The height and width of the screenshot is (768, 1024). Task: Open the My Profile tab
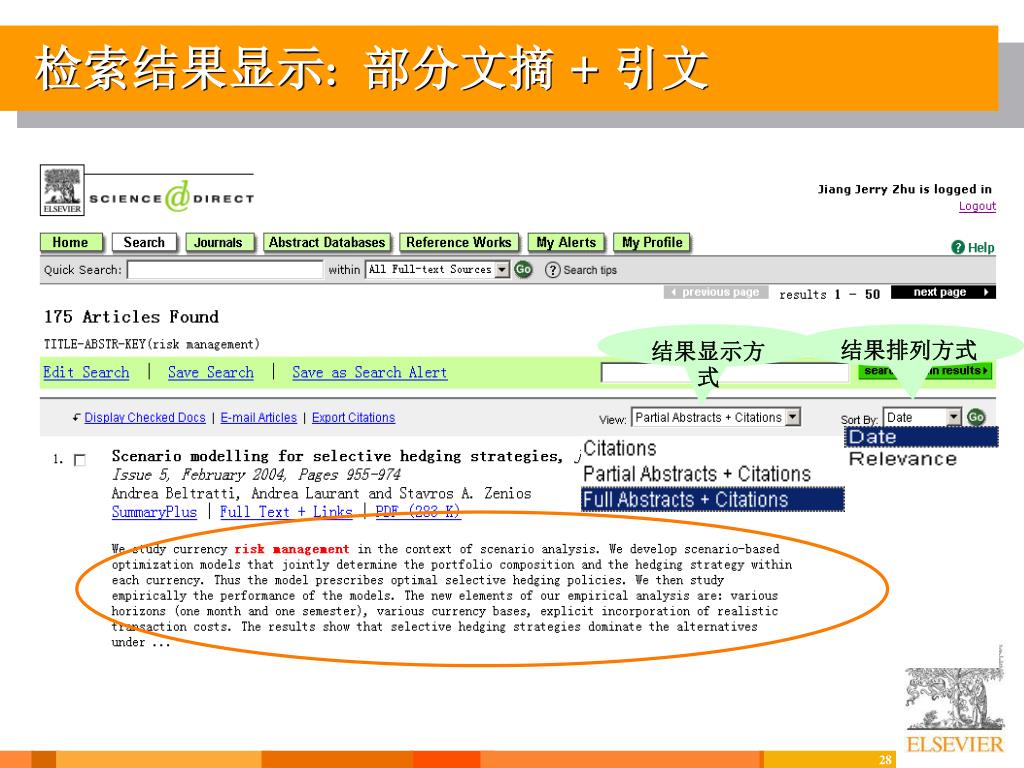(x=652, y=242)
